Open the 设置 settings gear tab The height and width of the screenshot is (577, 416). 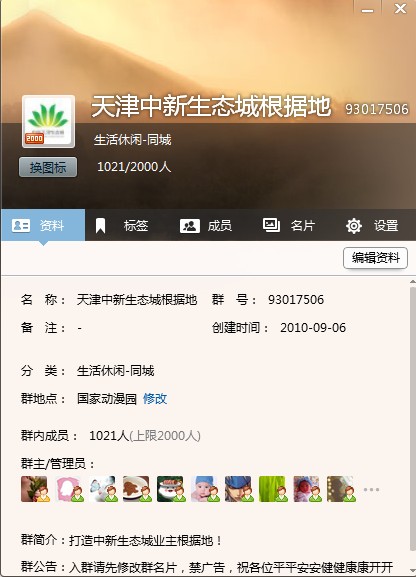point(373,225)
